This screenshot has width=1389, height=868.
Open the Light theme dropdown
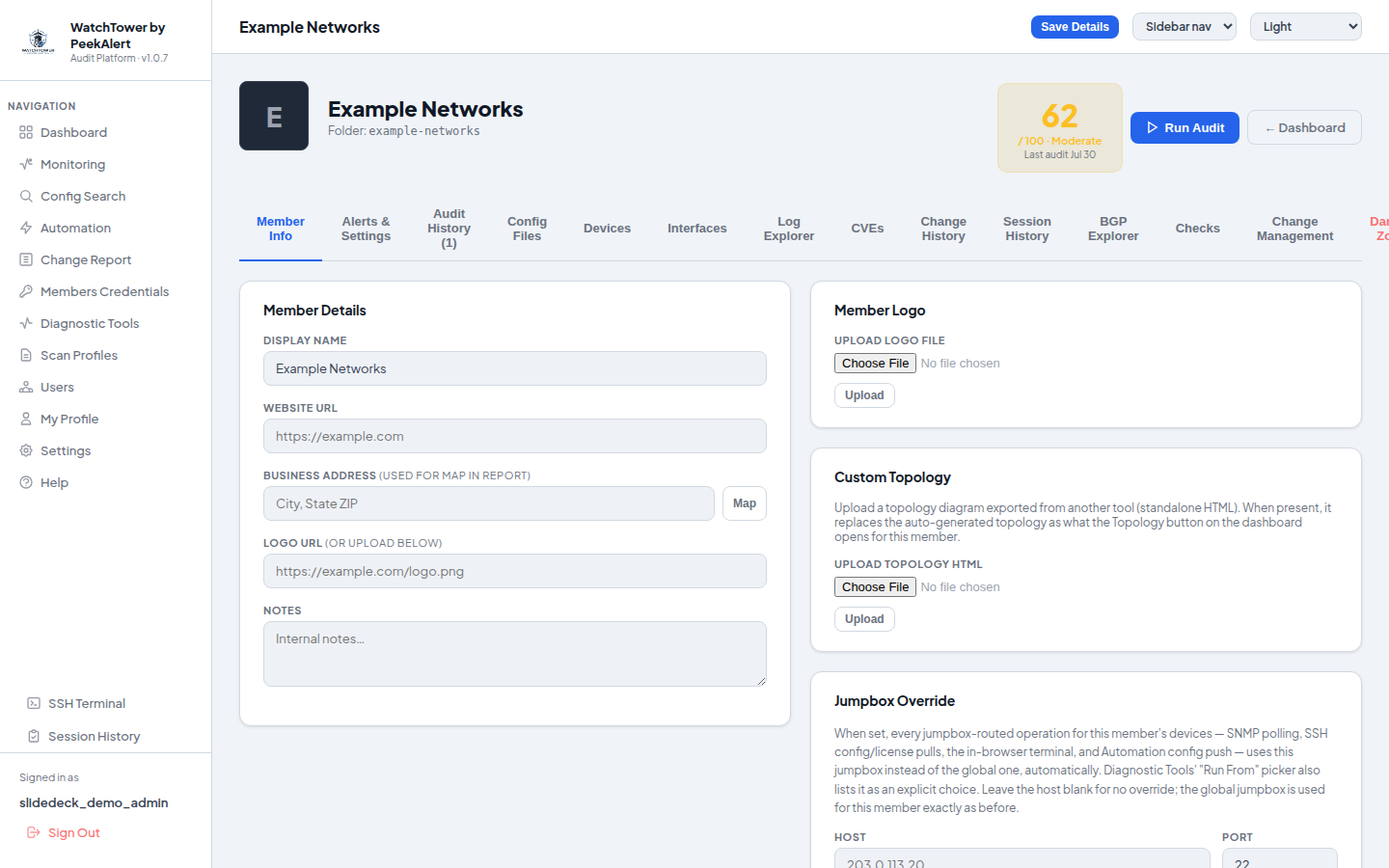pos(1306,27)
